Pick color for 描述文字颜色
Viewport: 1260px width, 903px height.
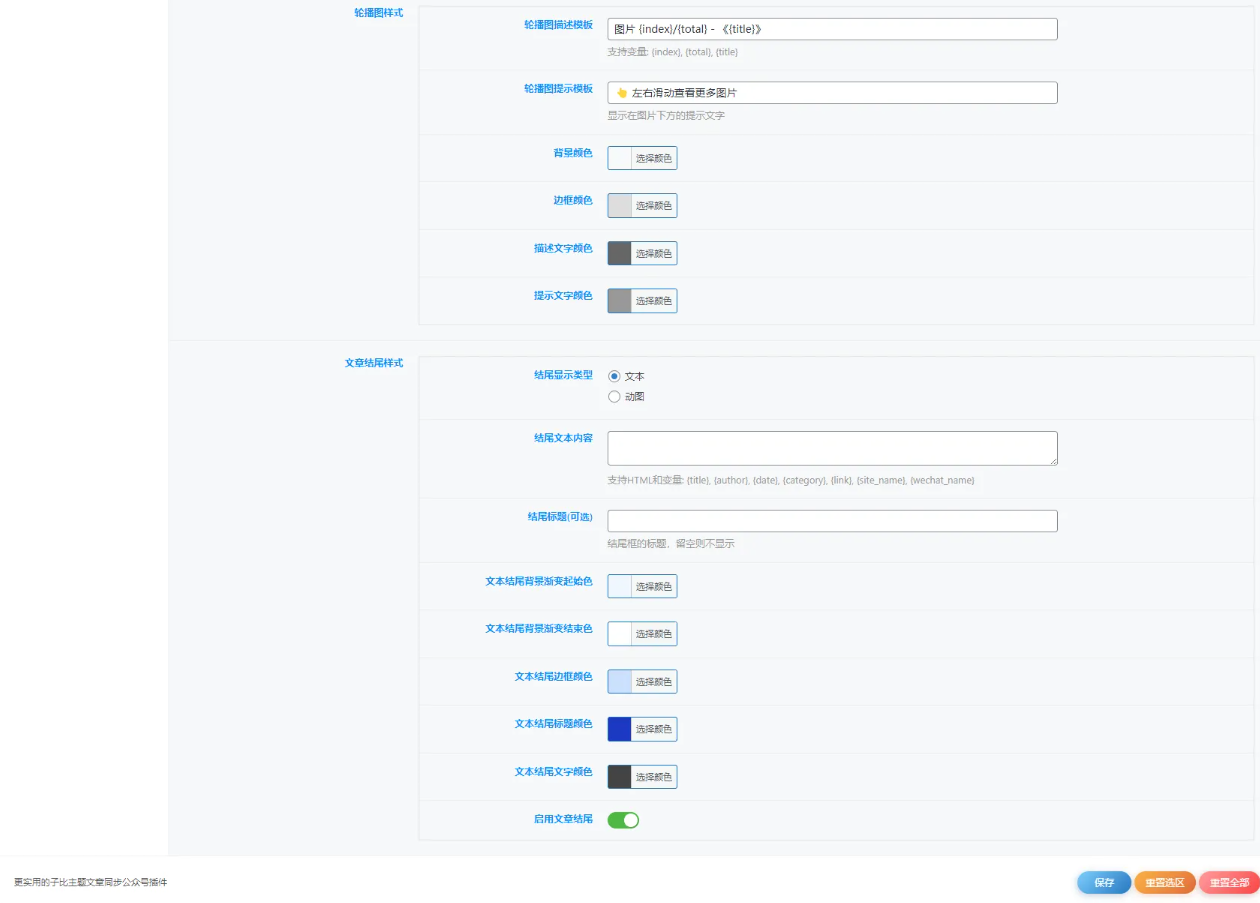(x=642, y=253)
